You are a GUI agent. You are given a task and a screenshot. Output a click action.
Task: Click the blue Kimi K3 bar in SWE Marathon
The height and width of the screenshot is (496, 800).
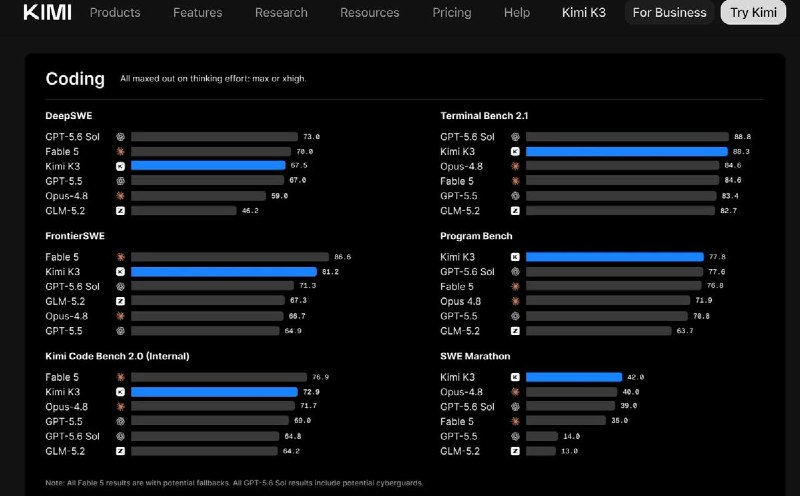pyautogui.click(x=574, y=378)
